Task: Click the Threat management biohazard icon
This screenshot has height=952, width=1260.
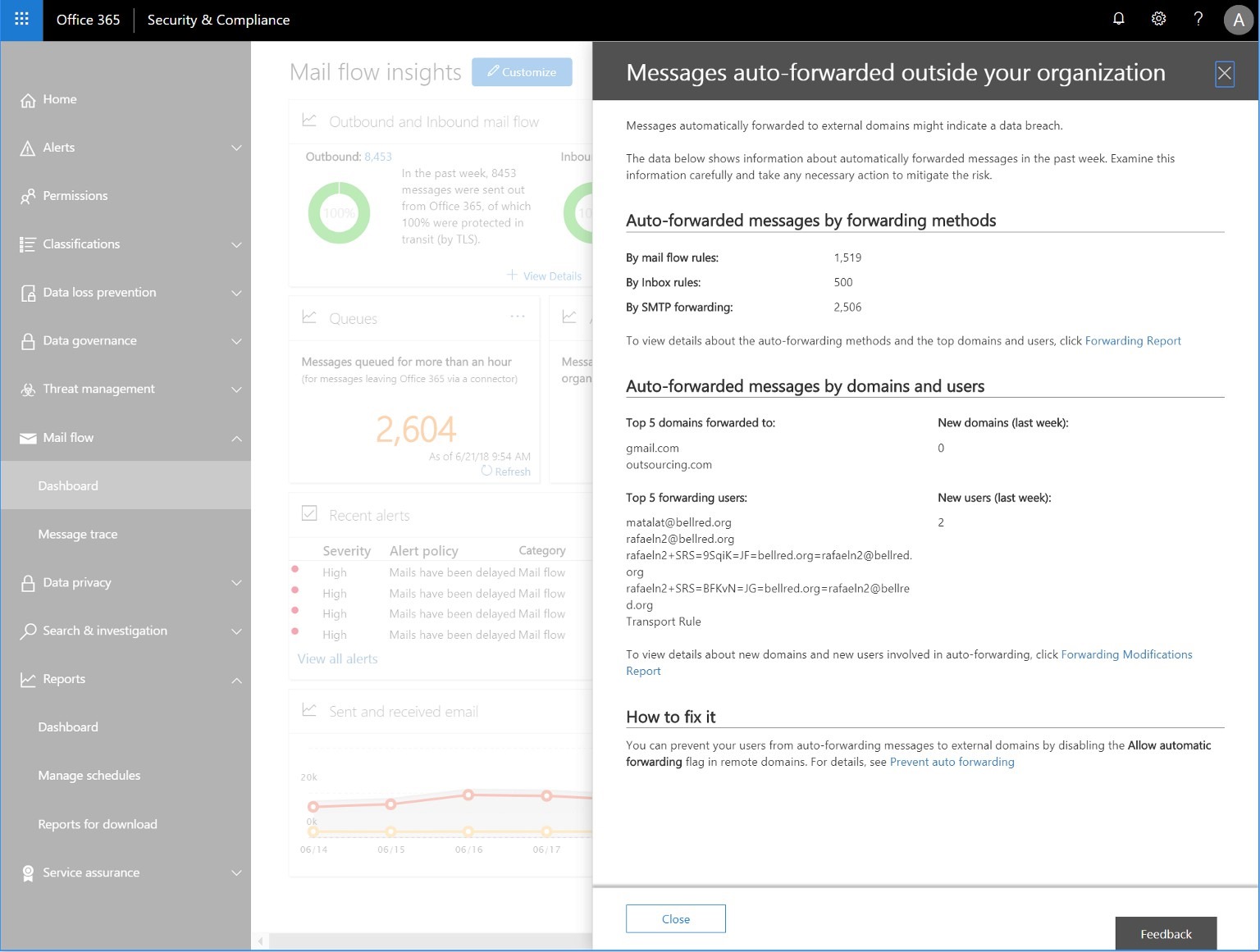Action: tap(28, 389)
